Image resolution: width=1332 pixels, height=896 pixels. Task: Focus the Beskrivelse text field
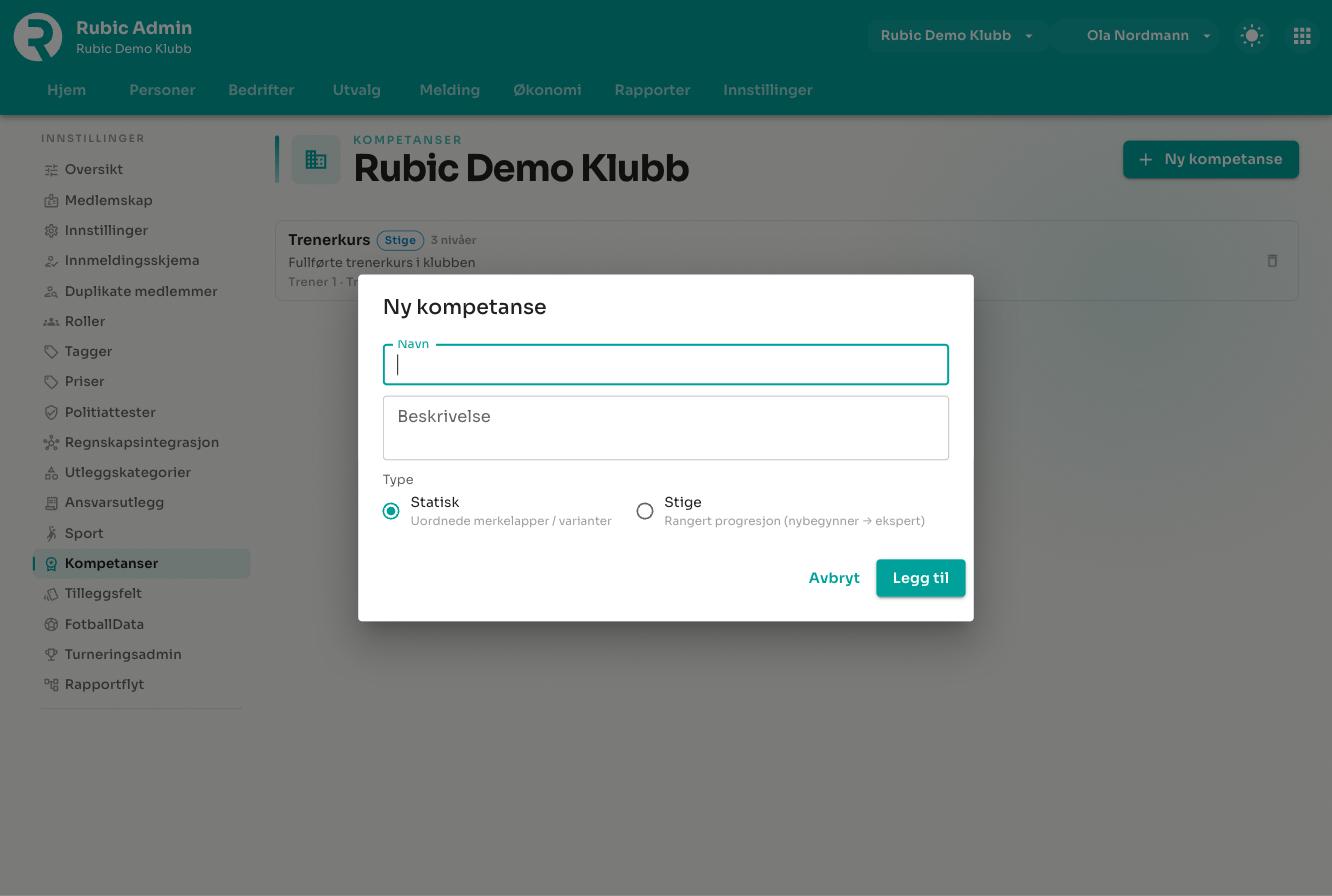[666, 428]
